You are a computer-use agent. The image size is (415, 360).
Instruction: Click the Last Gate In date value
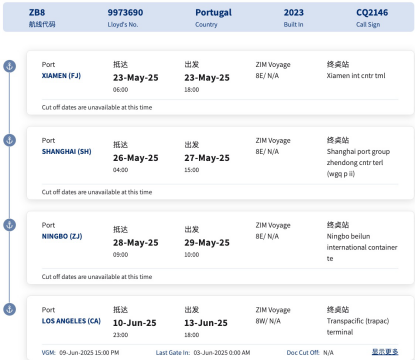point(222,353)
